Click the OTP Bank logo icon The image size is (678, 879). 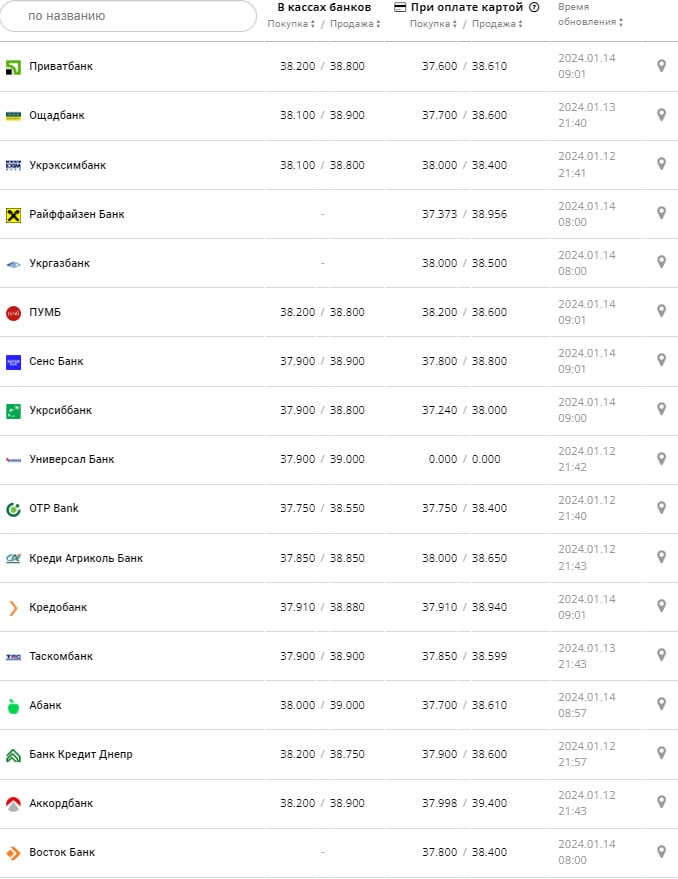click(13, 508)
